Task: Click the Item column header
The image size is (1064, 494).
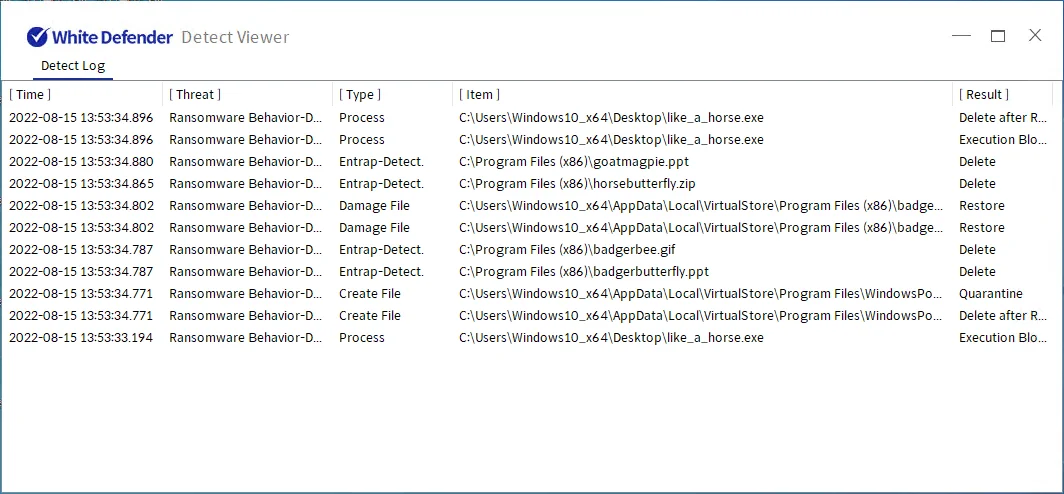Action: pos(480,94)
